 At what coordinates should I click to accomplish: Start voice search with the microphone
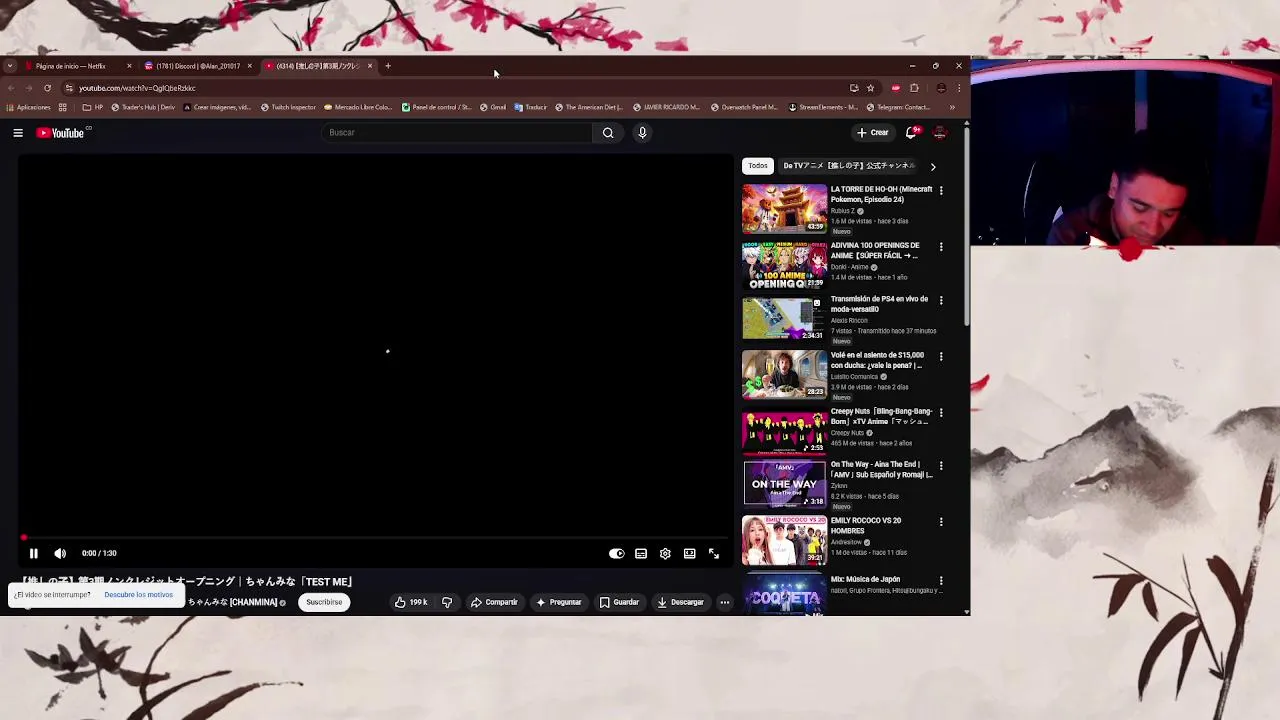[642, 132]
